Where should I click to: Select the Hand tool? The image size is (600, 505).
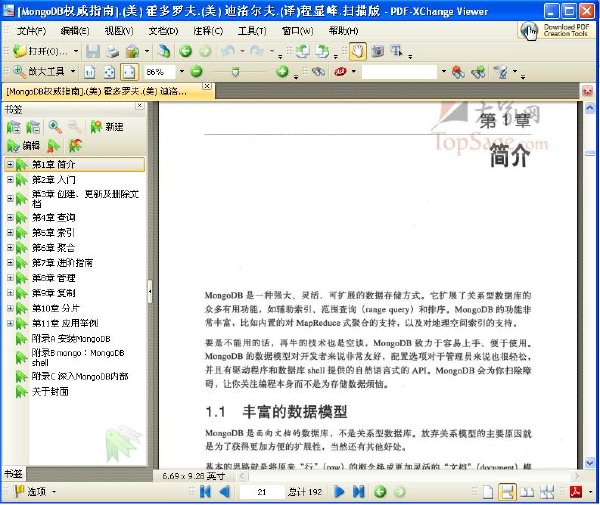point(357,51)
